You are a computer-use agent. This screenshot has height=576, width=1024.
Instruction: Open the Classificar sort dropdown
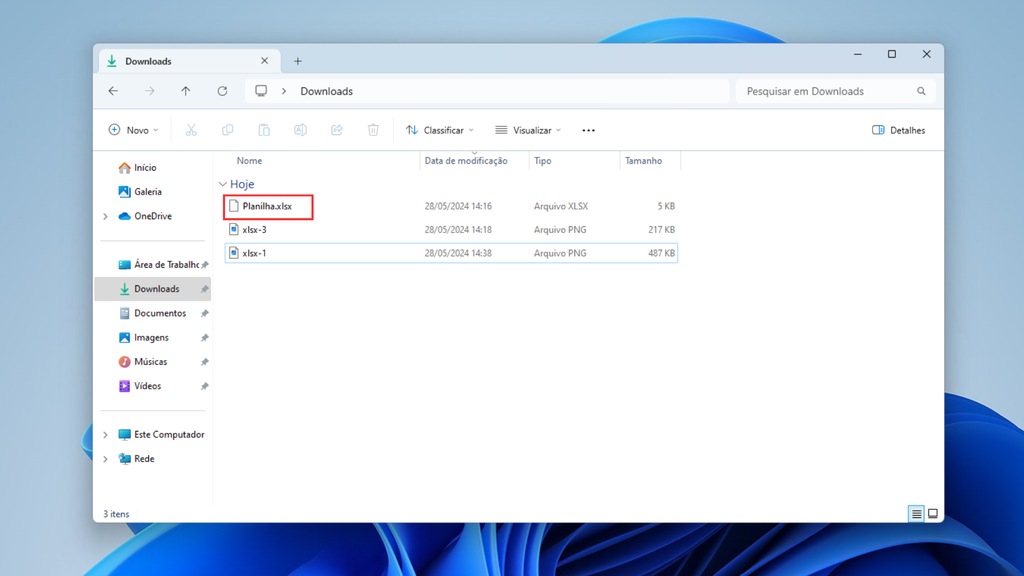pos(440,130)
